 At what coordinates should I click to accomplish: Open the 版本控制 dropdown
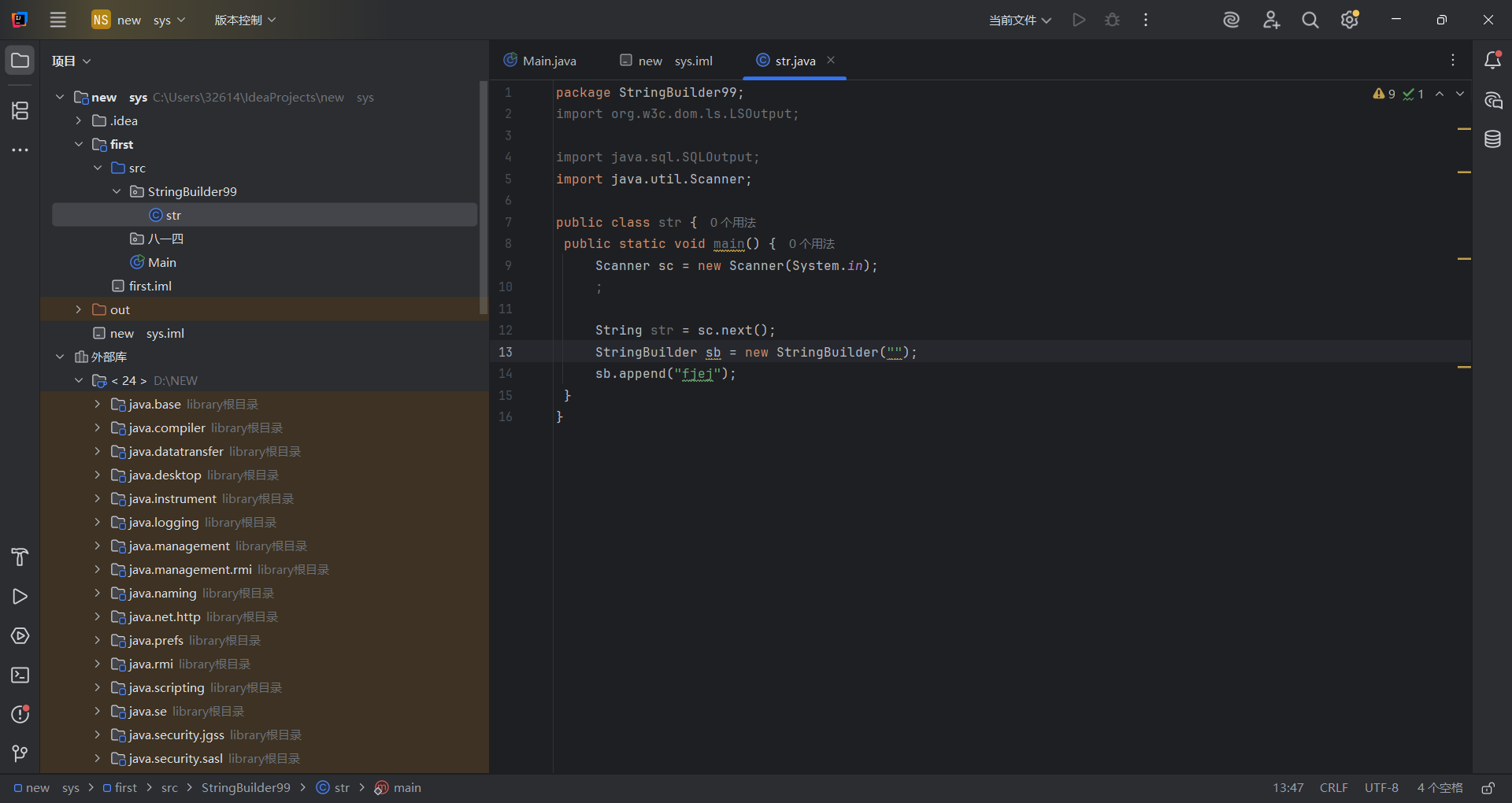coord(245,20)
